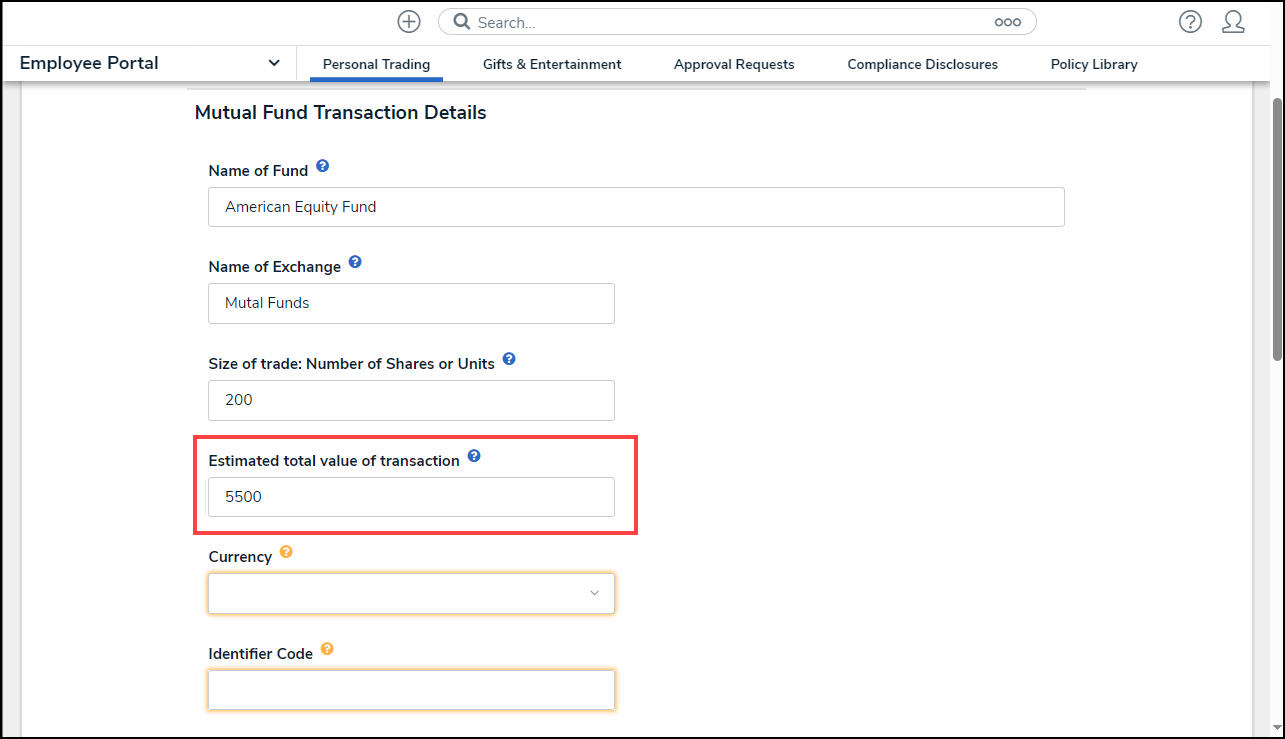Open the Approval Requests tab
The image size is (1285, 739).
click(734, 64)
